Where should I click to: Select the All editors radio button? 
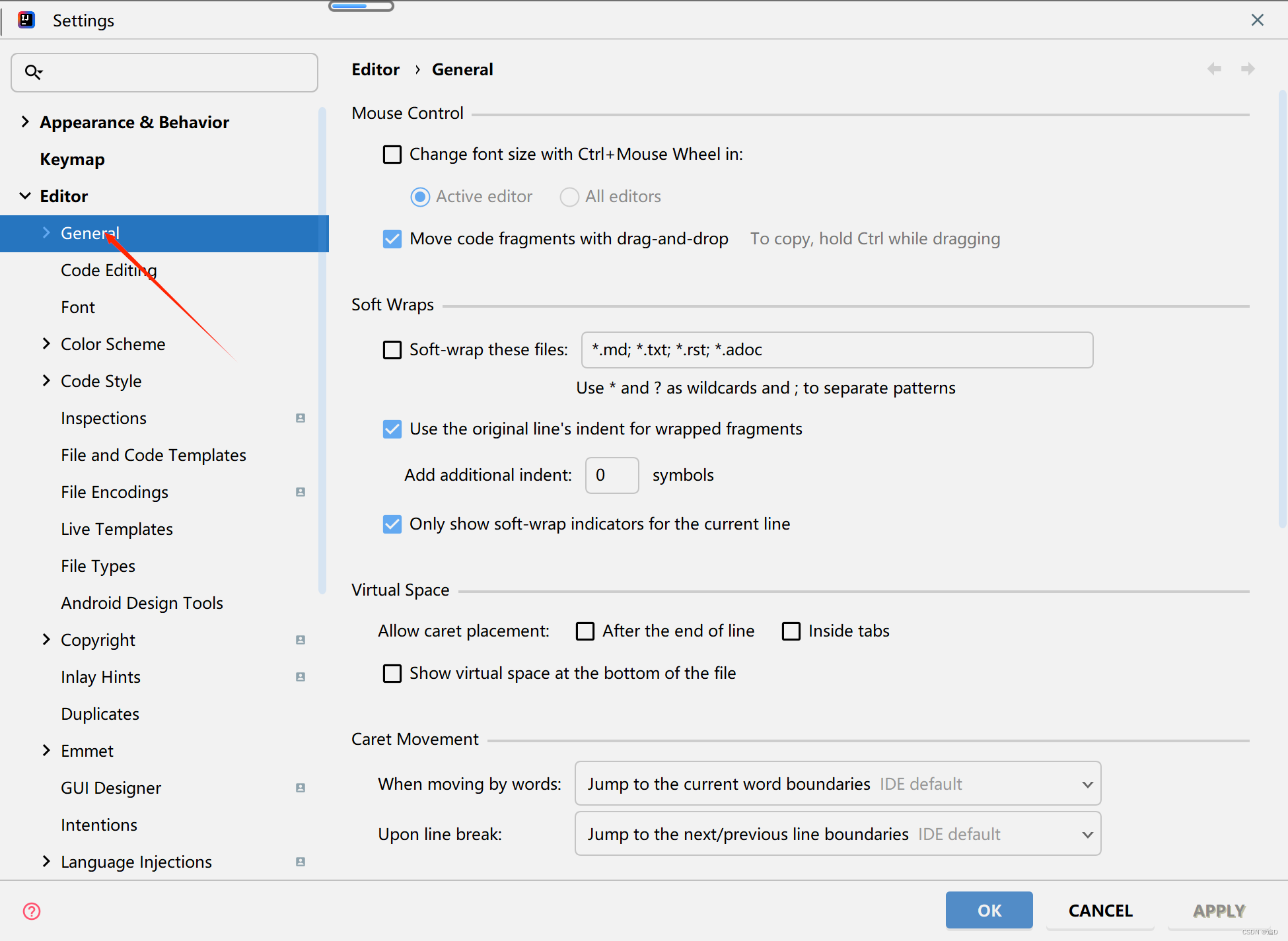(569, 197)
